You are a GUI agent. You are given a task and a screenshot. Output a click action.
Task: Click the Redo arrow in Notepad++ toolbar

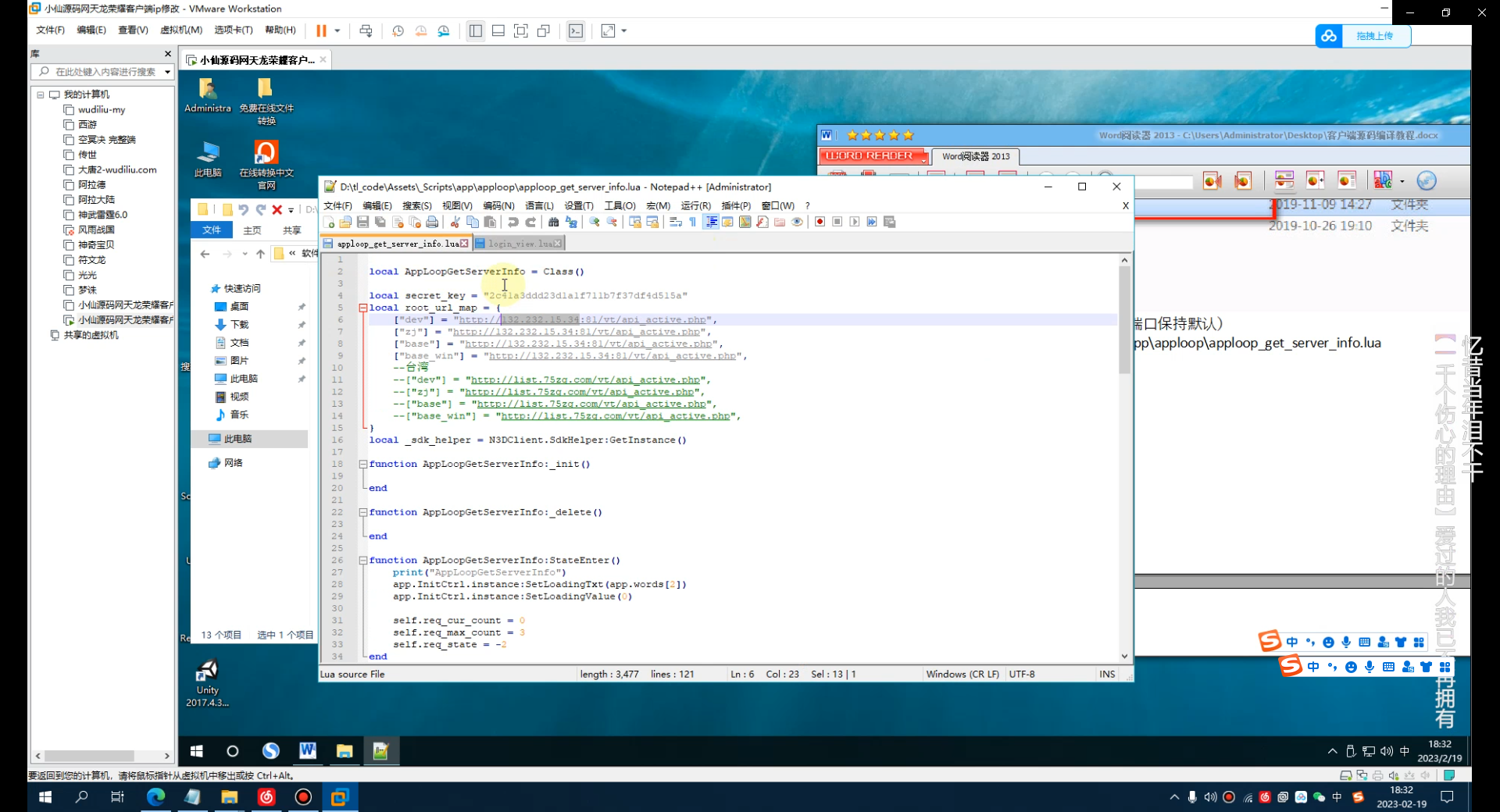530,223
